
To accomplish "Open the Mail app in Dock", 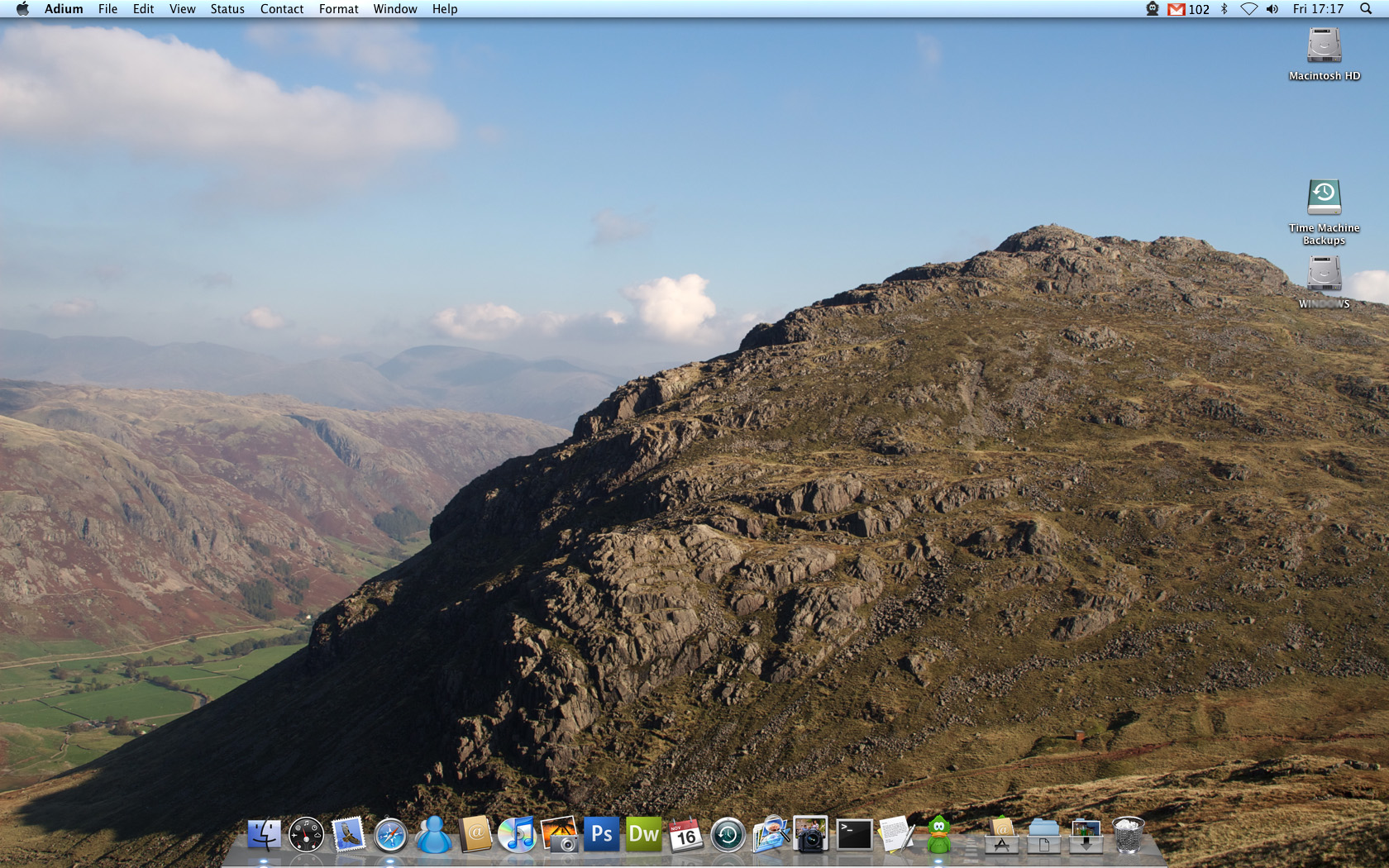I will coord(348,835).
